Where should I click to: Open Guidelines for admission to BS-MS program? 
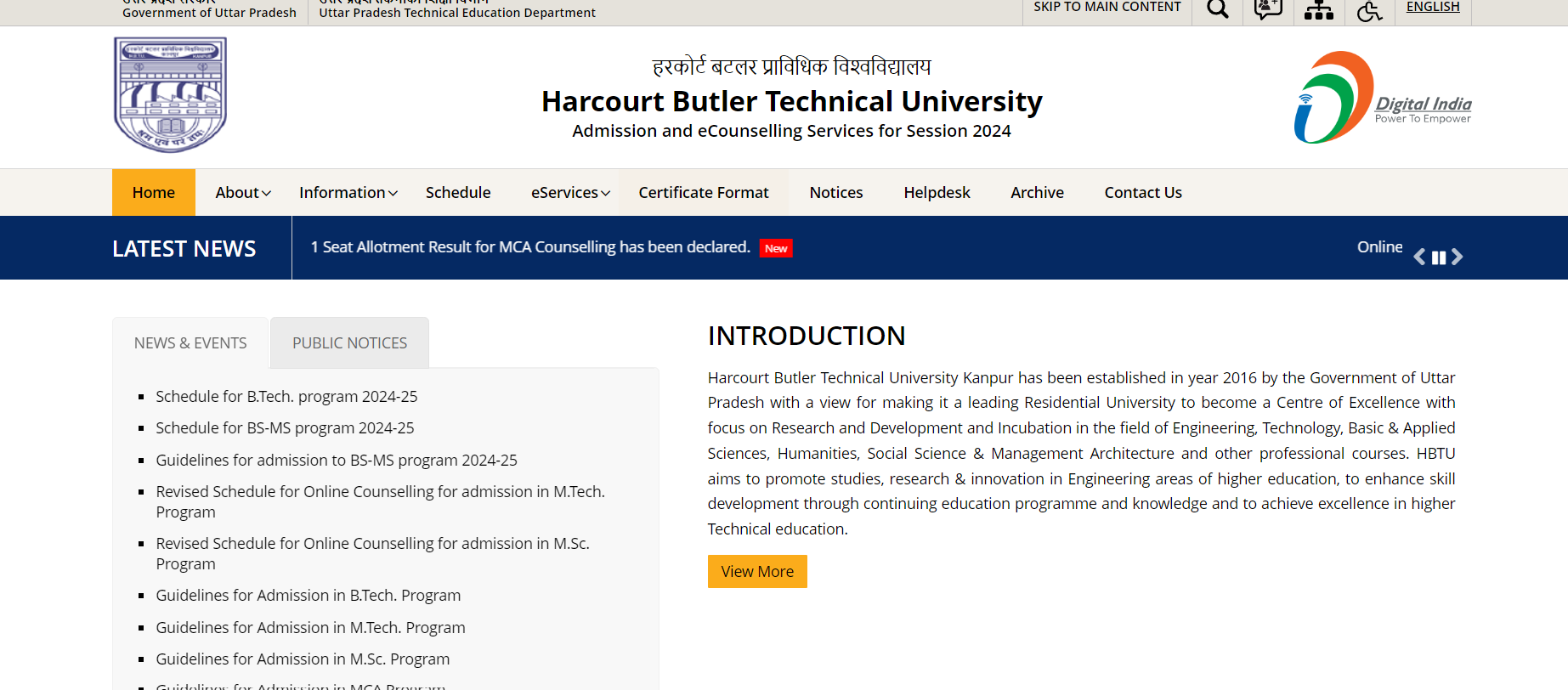pos(337,460)
